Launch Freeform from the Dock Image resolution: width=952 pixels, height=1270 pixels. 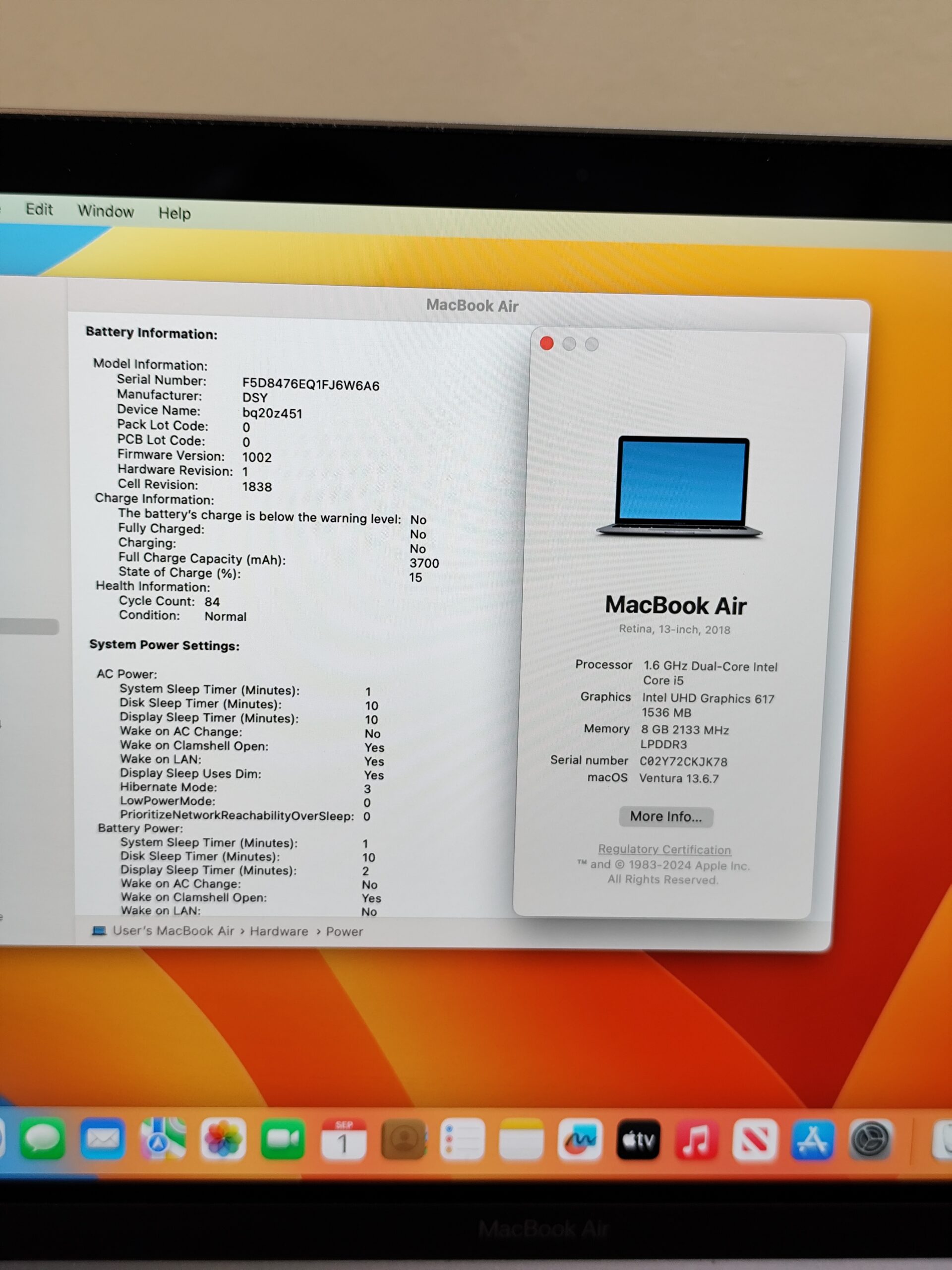[580, 1139]
